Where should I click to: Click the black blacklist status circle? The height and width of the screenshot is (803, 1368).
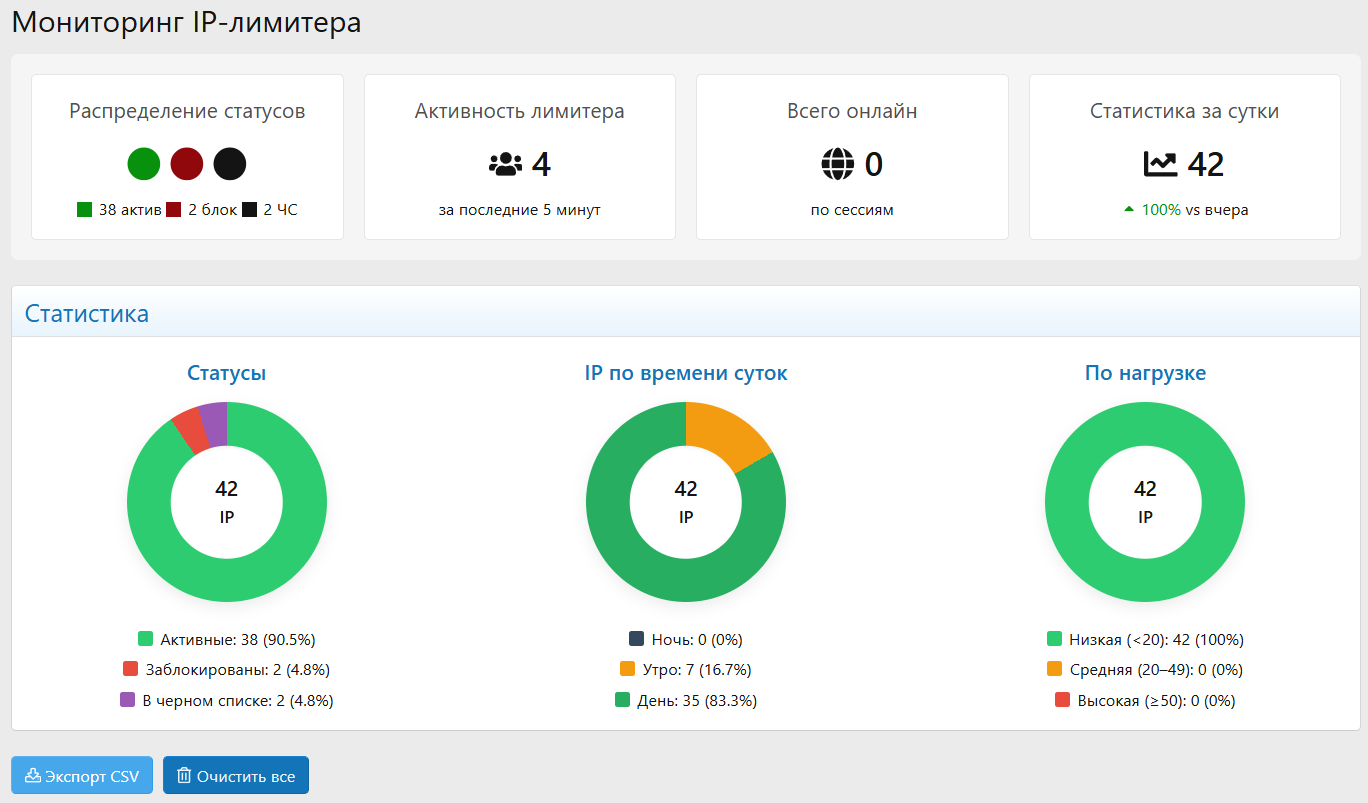point(230,164)
